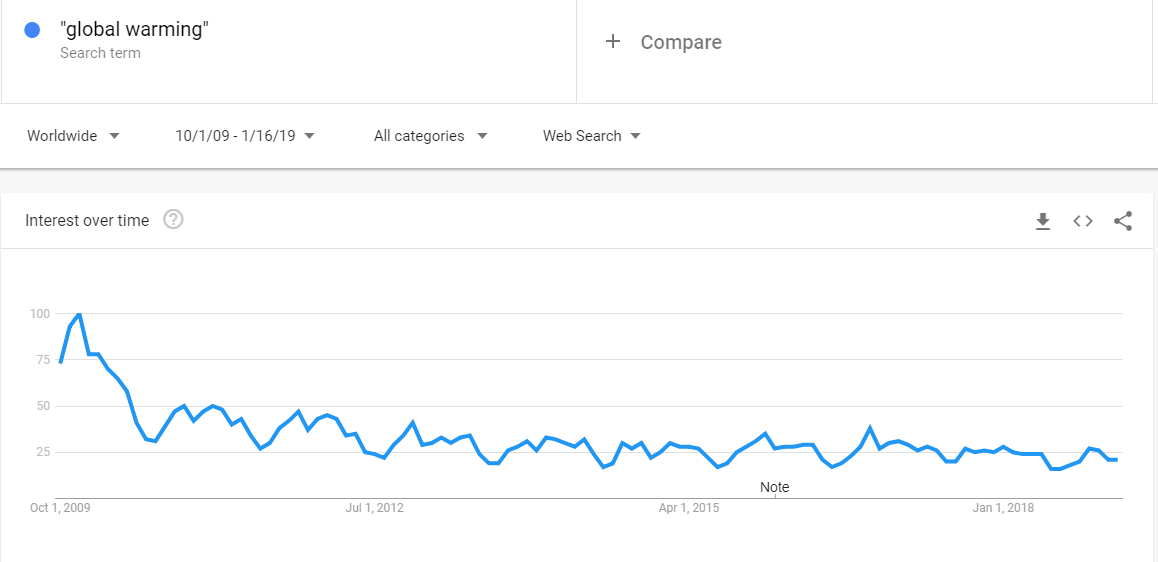Expand the All categories dropdown
Viewport: 1158px width, 562px height.
click(x=430, y=136)
